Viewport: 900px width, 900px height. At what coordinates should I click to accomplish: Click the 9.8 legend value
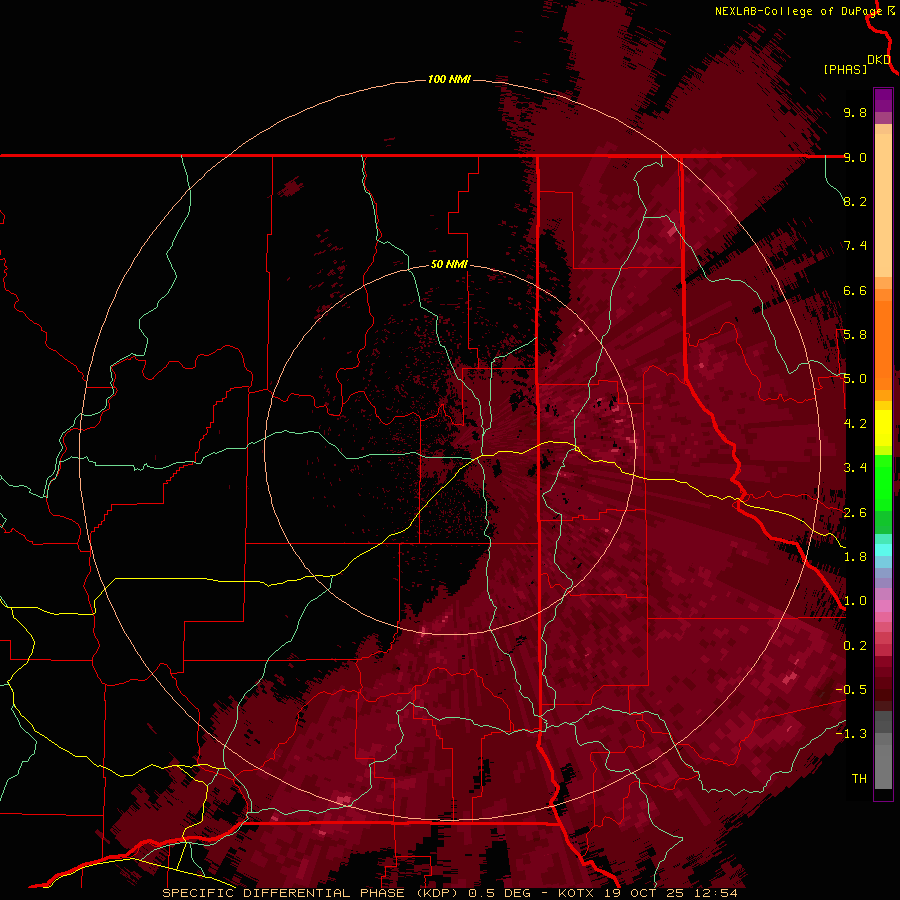point(855,112)
